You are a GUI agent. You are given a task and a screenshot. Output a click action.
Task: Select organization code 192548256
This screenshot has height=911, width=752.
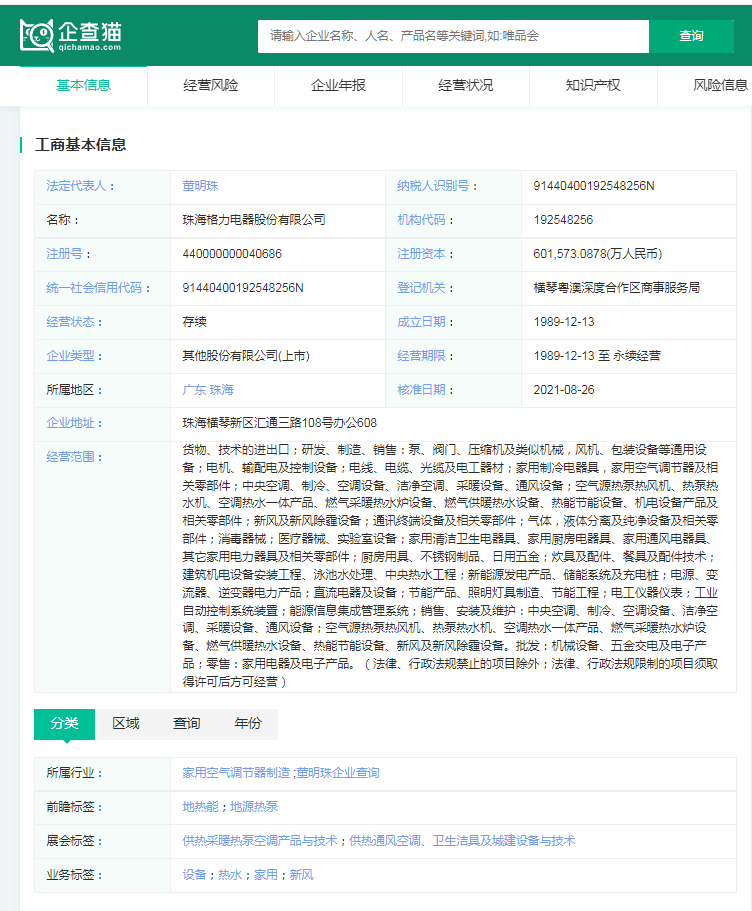click(x=563, y=220)
